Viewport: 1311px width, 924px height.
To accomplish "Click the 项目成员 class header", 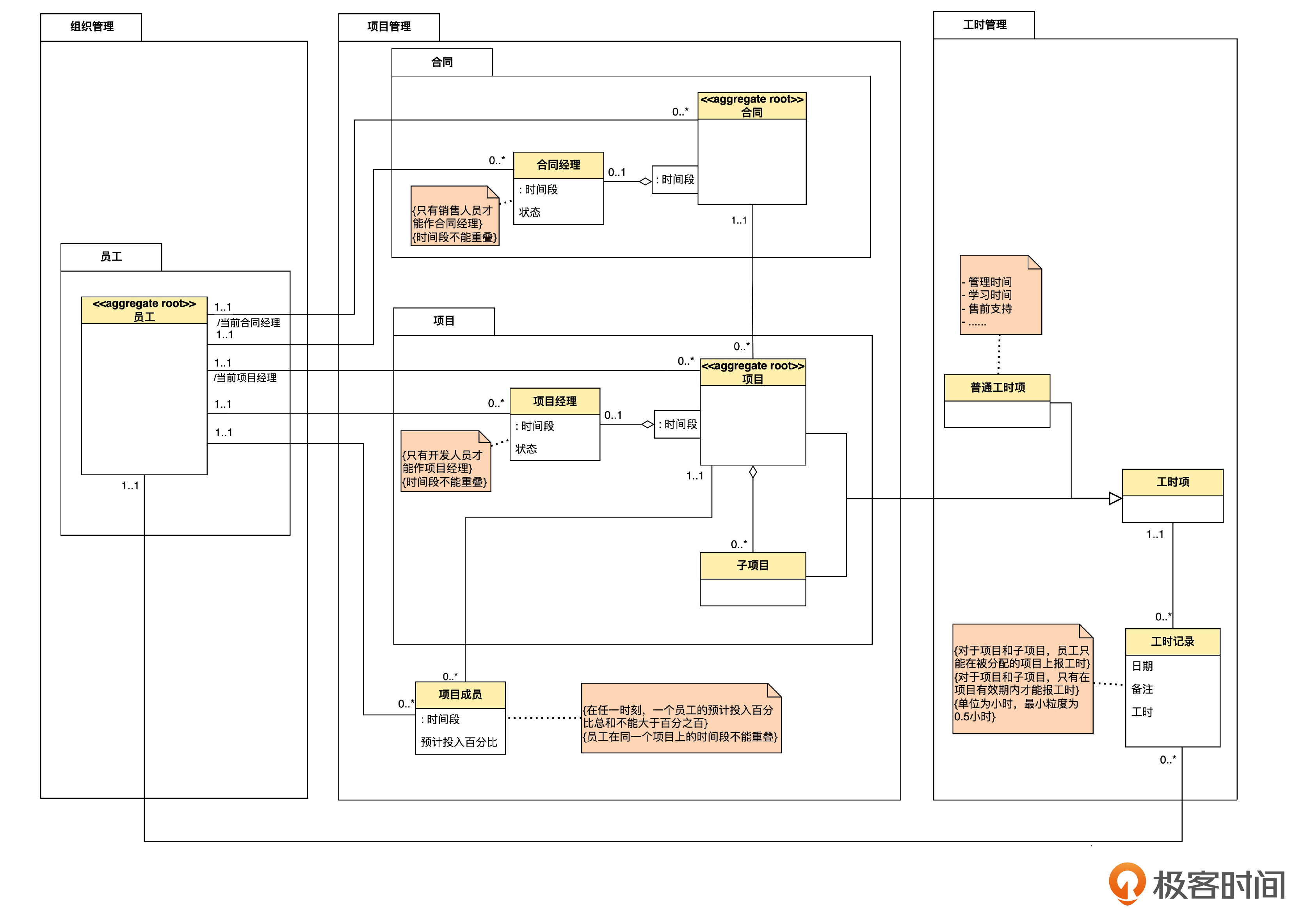I will point(460,695).
